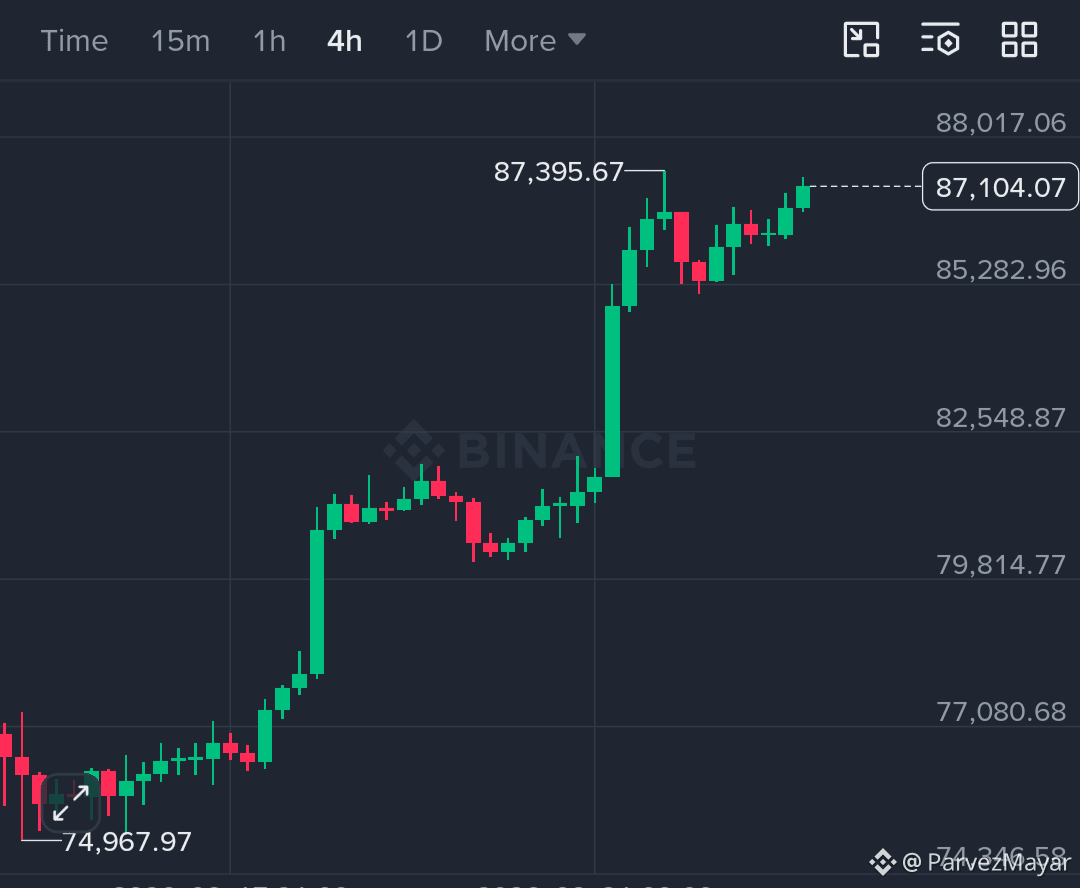Click the low price marker 74,967.97
The height and width of the screenshot is (888, 1080).
click(x=127, y=842)
